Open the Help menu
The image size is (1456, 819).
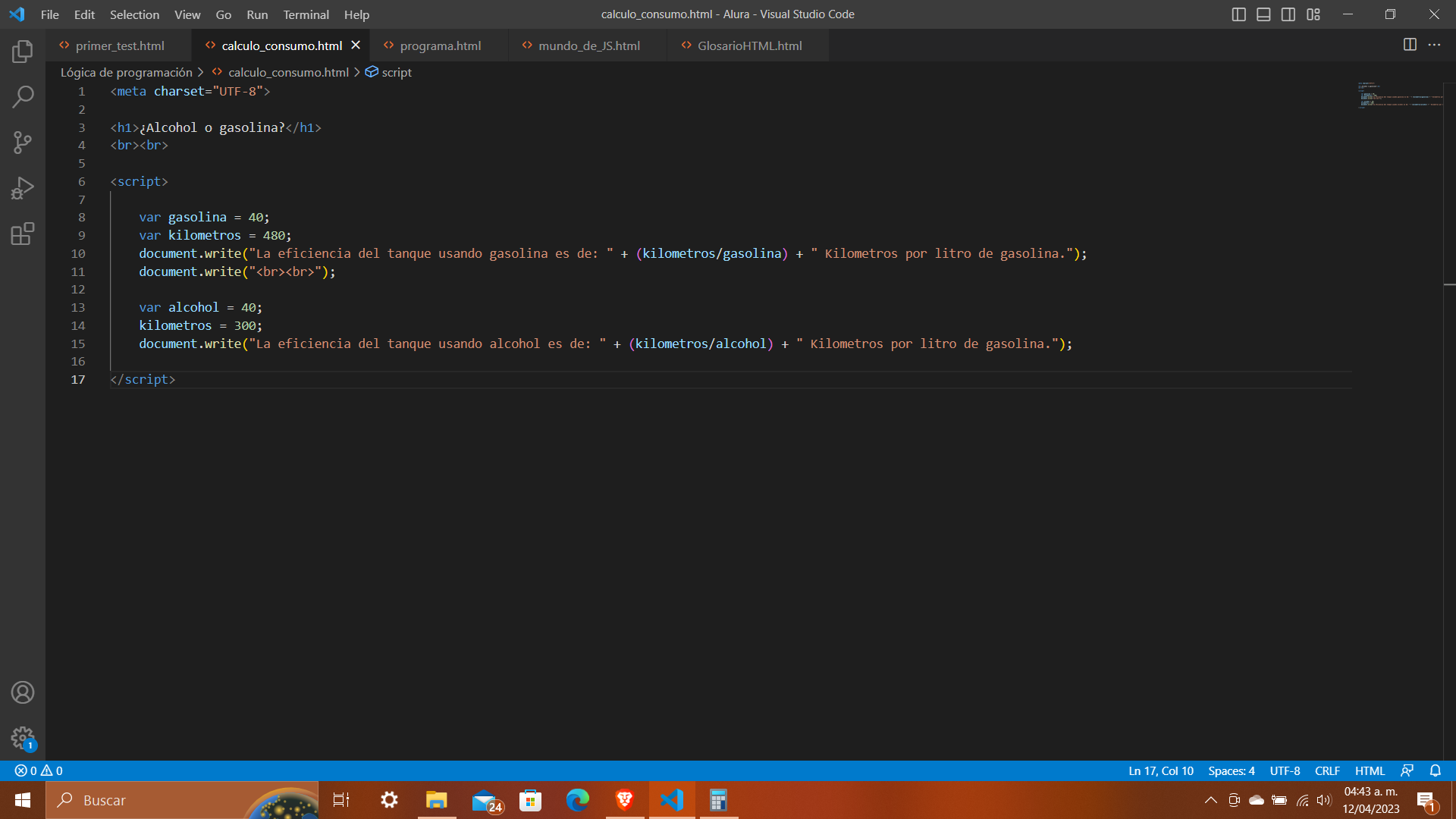click(356, 14)
